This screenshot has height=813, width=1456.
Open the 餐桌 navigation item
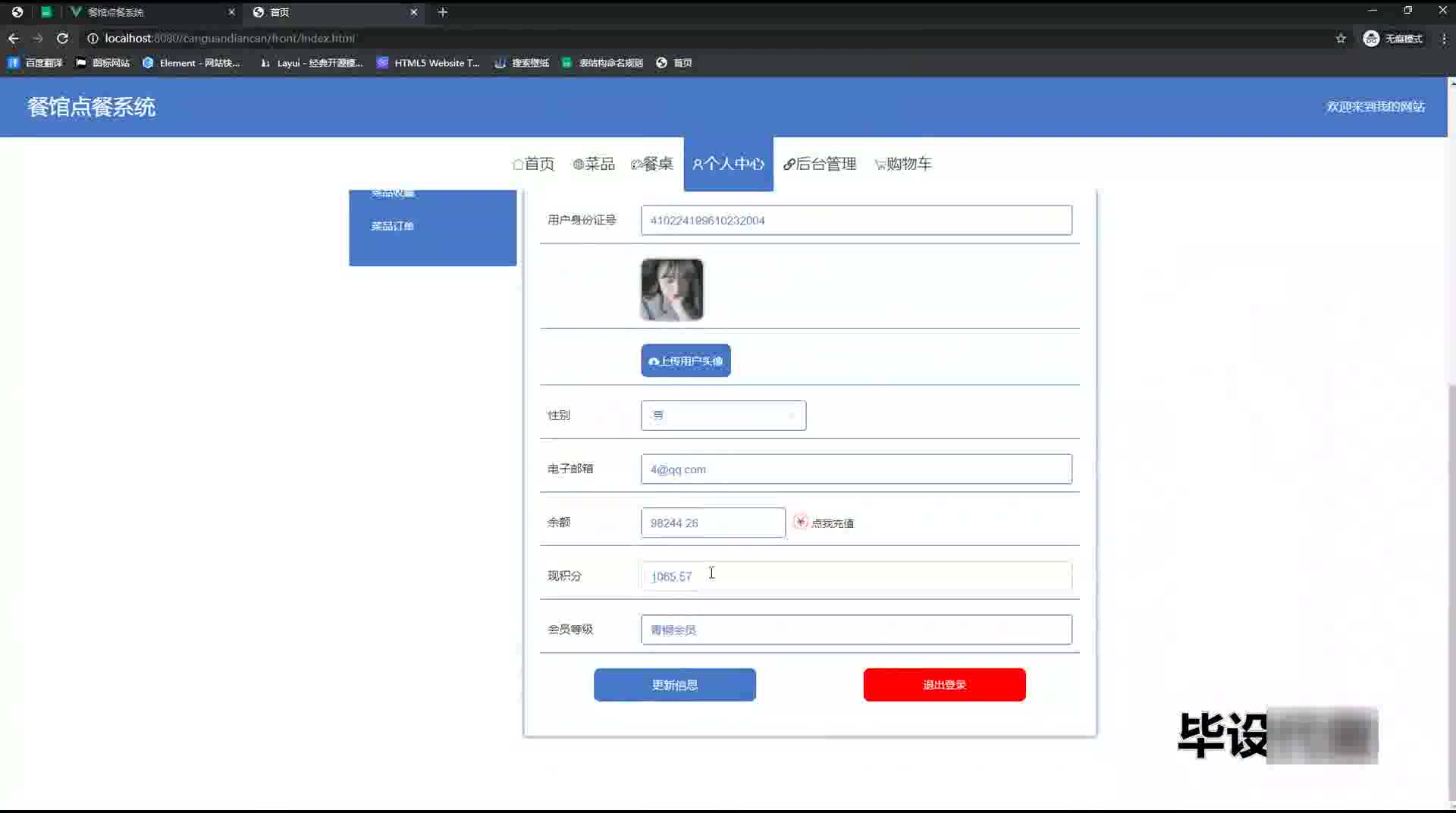click(652, 164)
